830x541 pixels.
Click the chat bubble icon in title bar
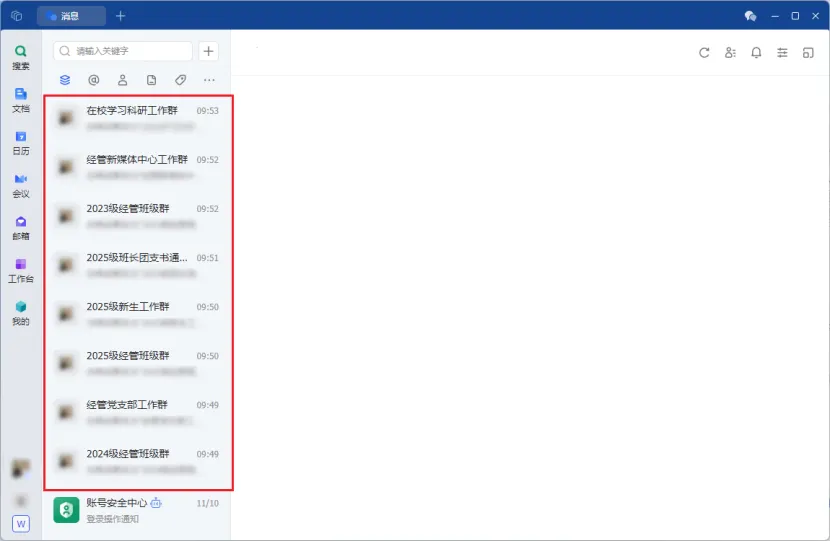pos(750,16)
